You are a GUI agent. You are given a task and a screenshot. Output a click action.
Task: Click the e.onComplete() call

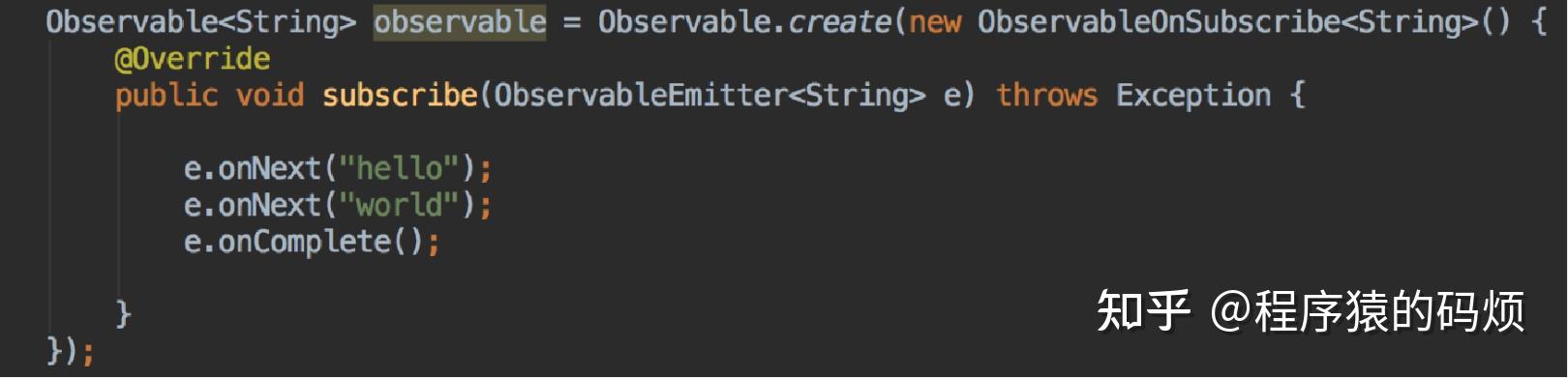[304, 242]
